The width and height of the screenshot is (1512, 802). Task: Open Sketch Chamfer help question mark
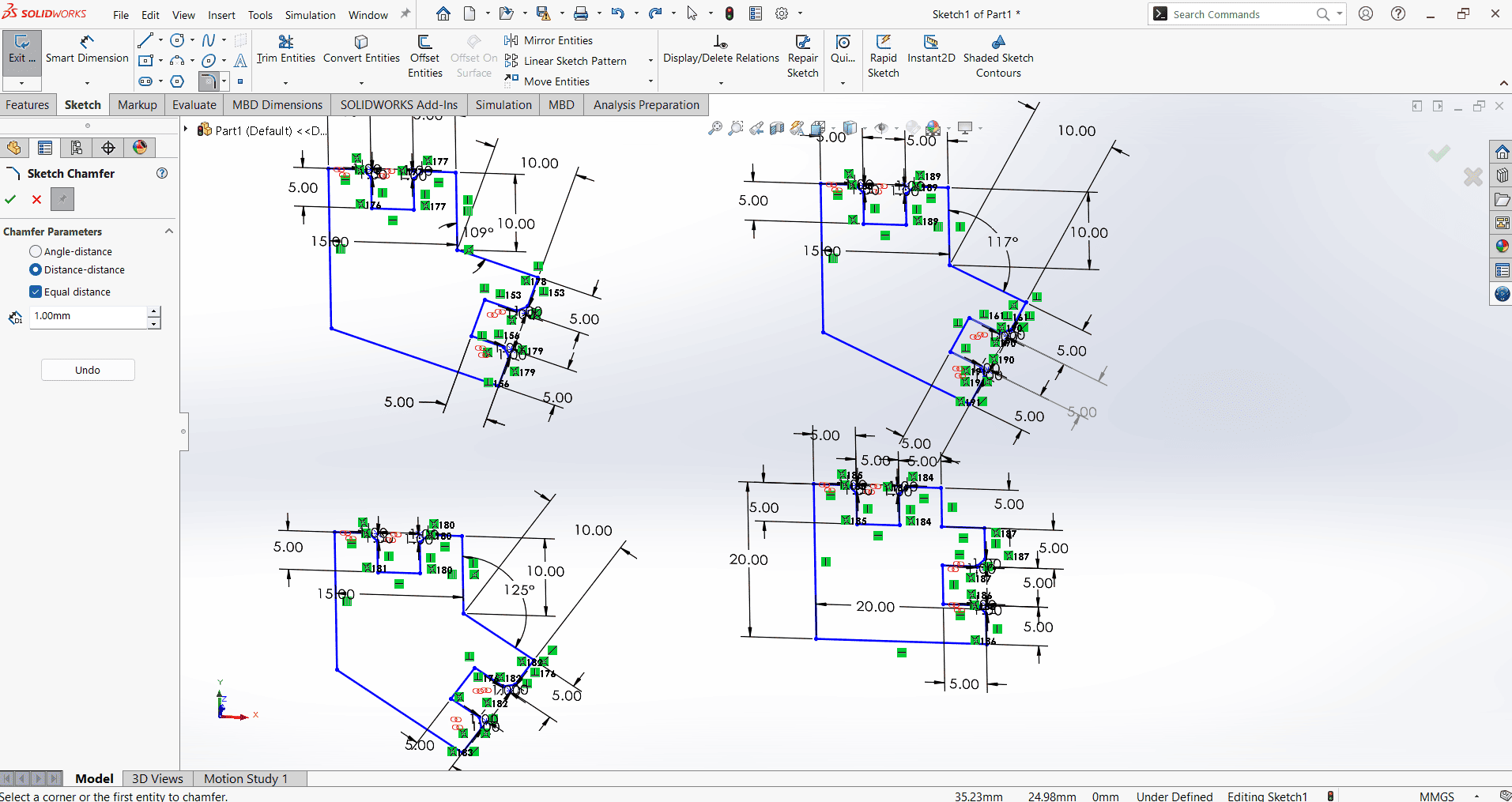[x=162, y=173]
